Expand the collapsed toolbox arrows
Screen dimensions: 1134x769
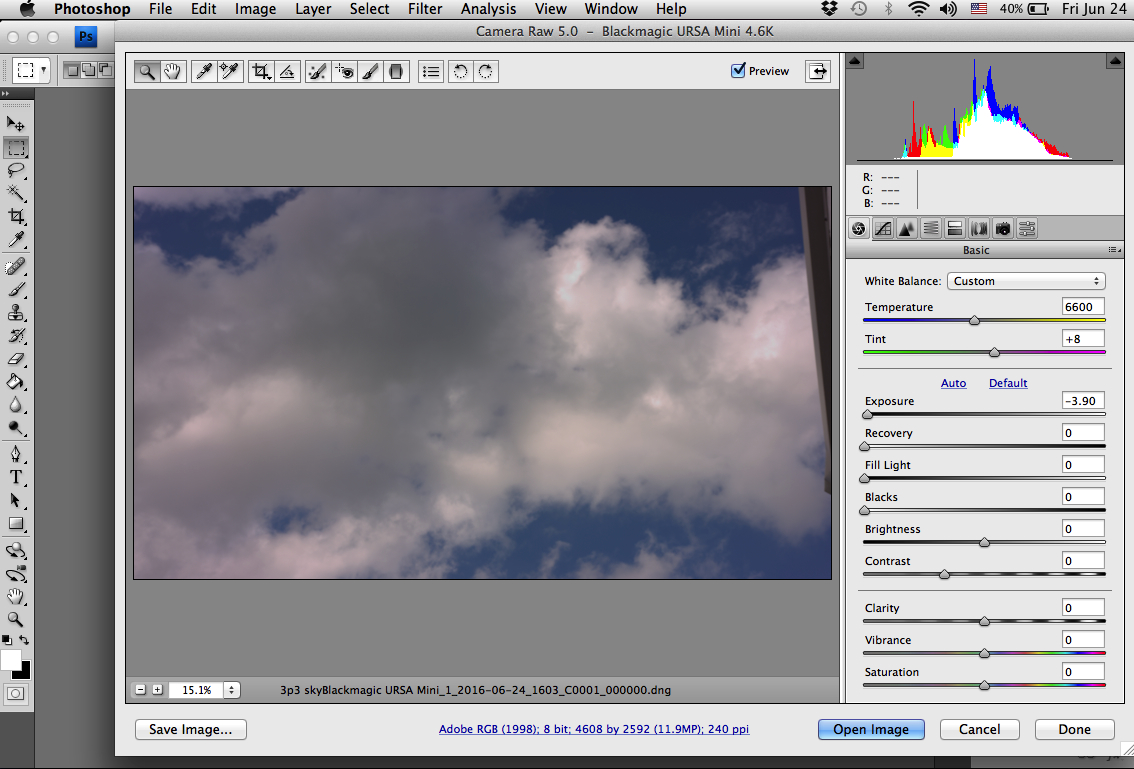click(x=6, y=94)
